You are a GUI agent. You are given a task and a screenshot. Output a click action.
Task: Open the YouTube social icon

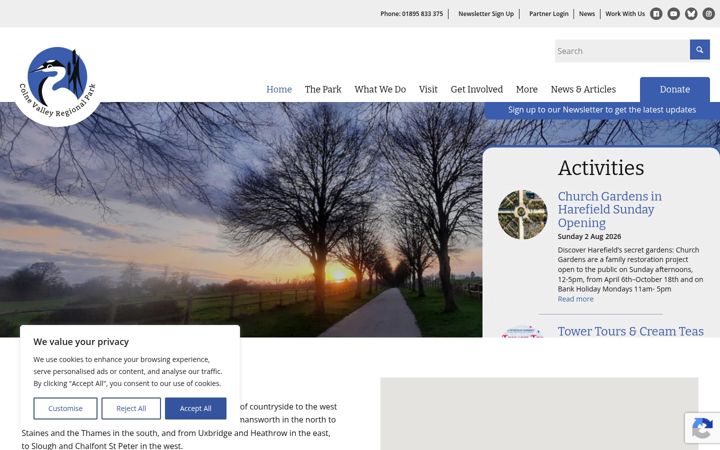click(x=674, y=14)
